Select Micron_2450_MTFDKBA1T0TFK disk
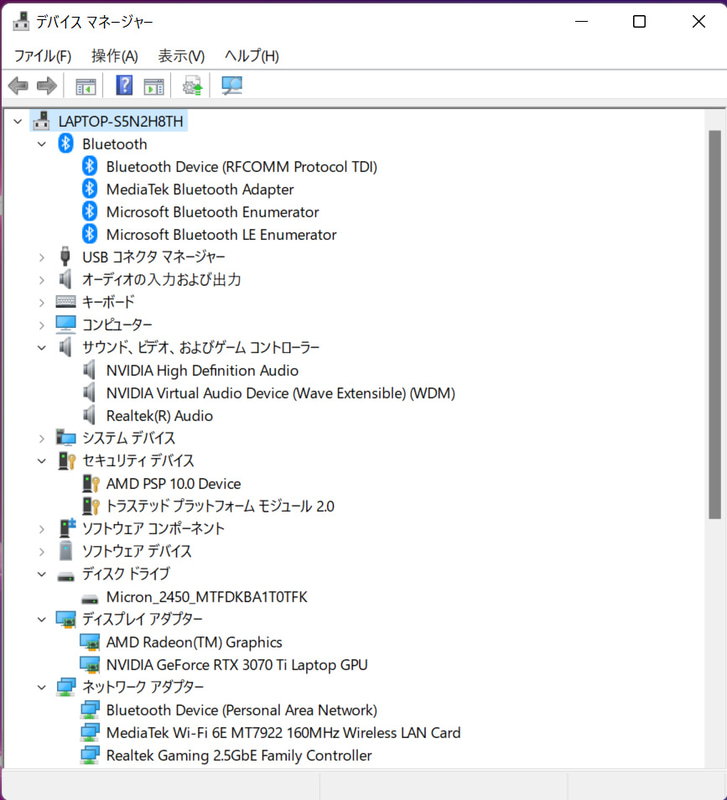727x800 pixels. tap(207, 596)
